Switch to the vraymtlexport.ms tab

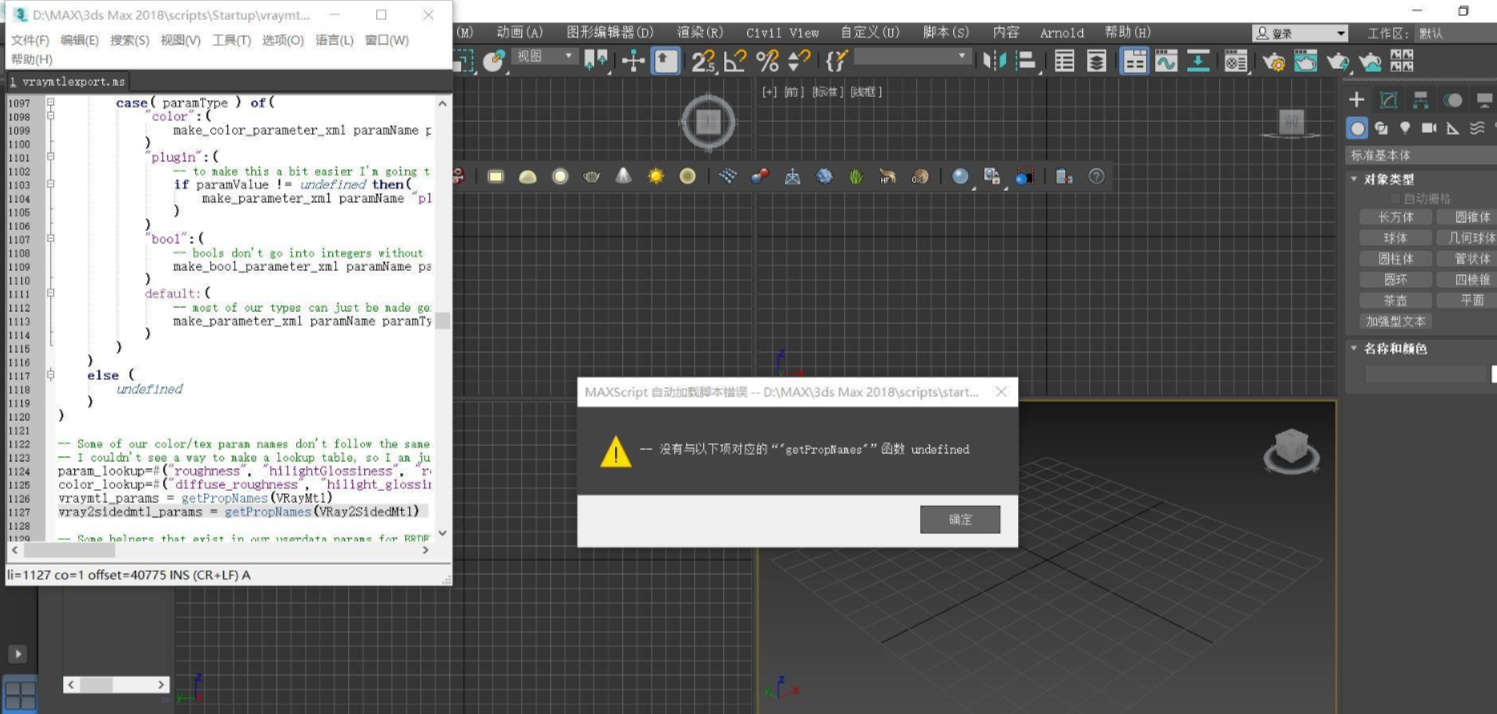click(x=67, y=82)
